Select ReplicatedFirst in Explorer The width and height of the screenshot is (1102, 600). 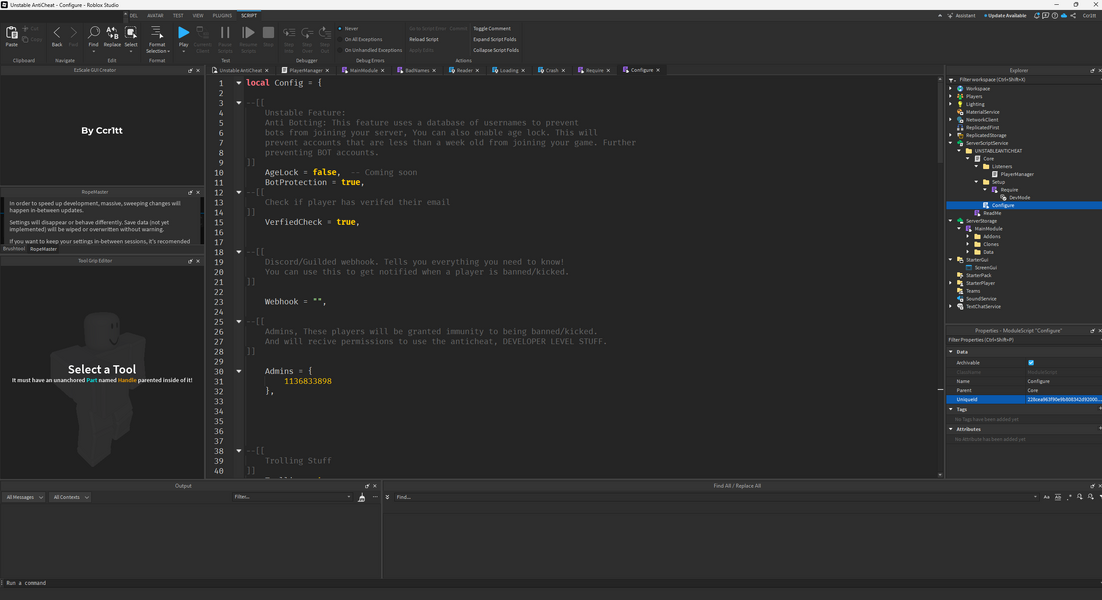tap(982, 127)
